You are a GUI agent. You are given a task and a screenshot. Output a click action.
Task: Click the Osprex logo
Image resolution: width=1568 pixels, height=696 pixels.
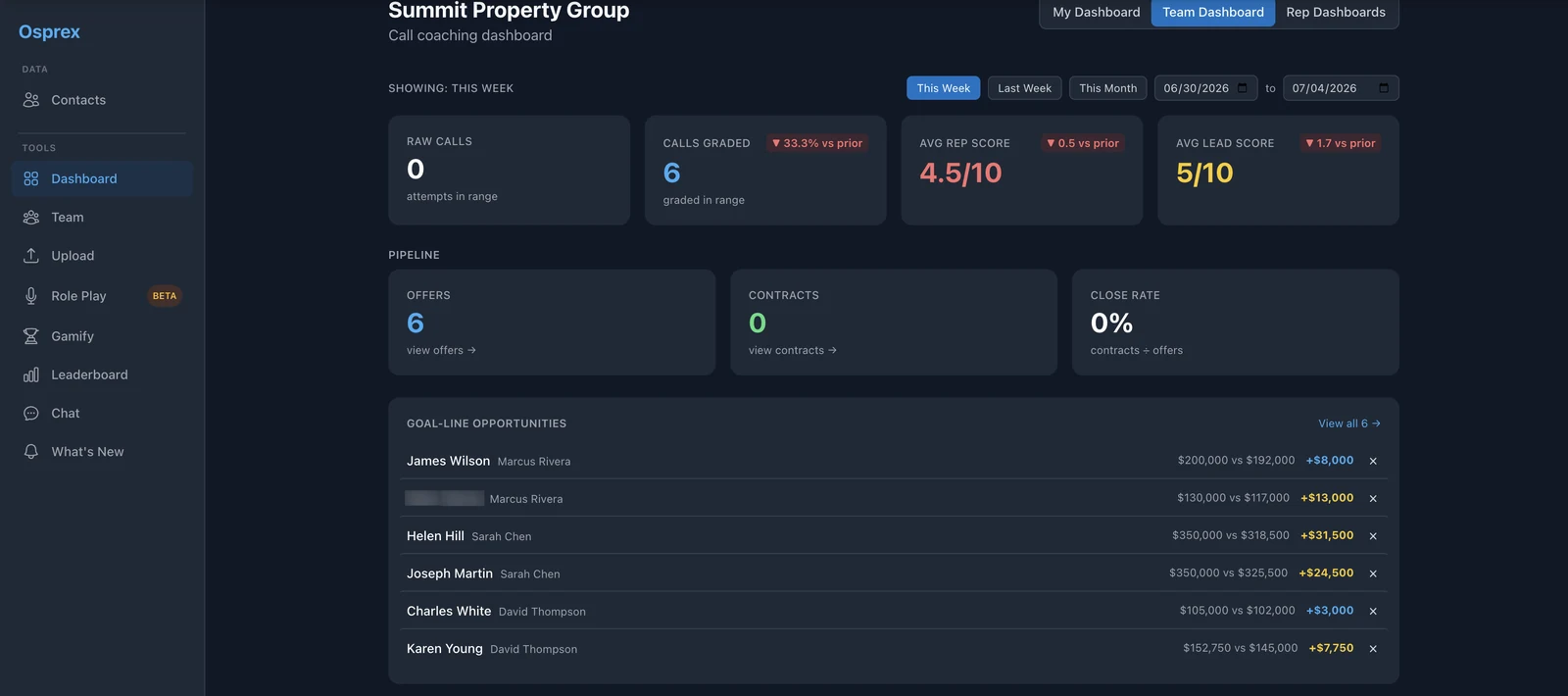point(49,31)
